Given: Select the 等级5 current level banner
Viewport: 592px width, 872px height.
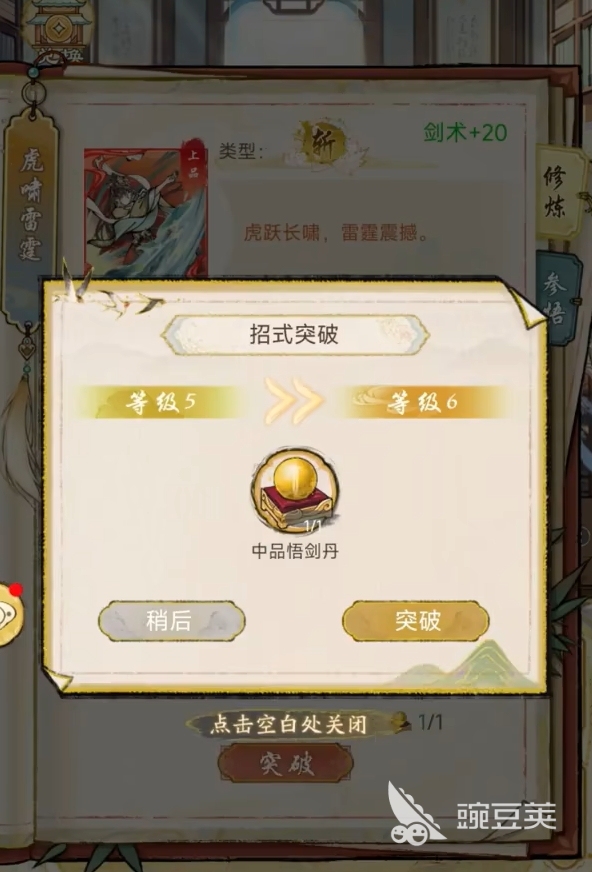Looking at the screenshot, I should [x=161, y=402].
